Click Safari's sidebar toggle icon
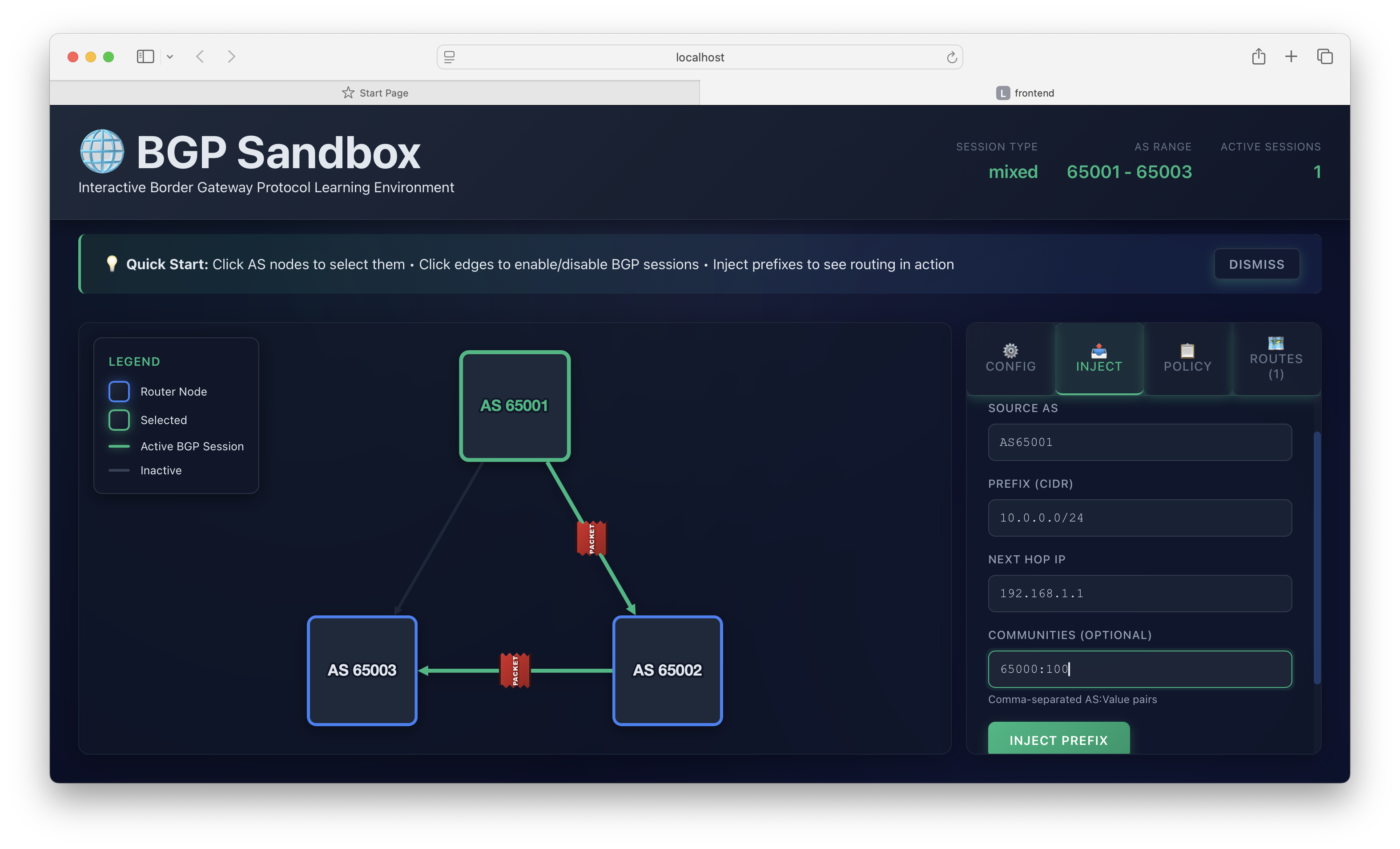Screen dimensions: 1400x849 pos(145,57)
